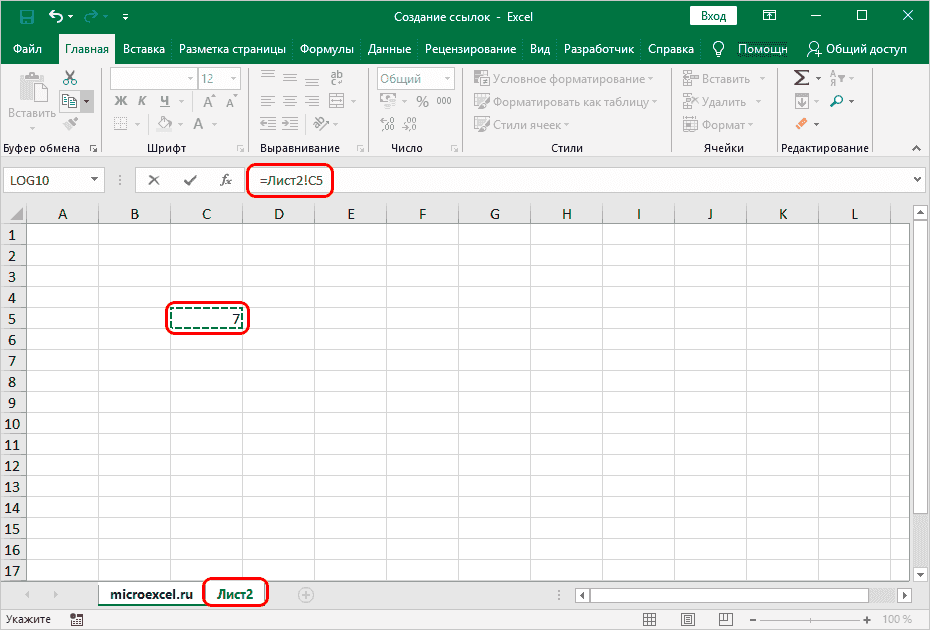This screenshot has width=930, height=630.
Task: Click the AutoSum sigma icon
Action: click(x=801, y=78)
